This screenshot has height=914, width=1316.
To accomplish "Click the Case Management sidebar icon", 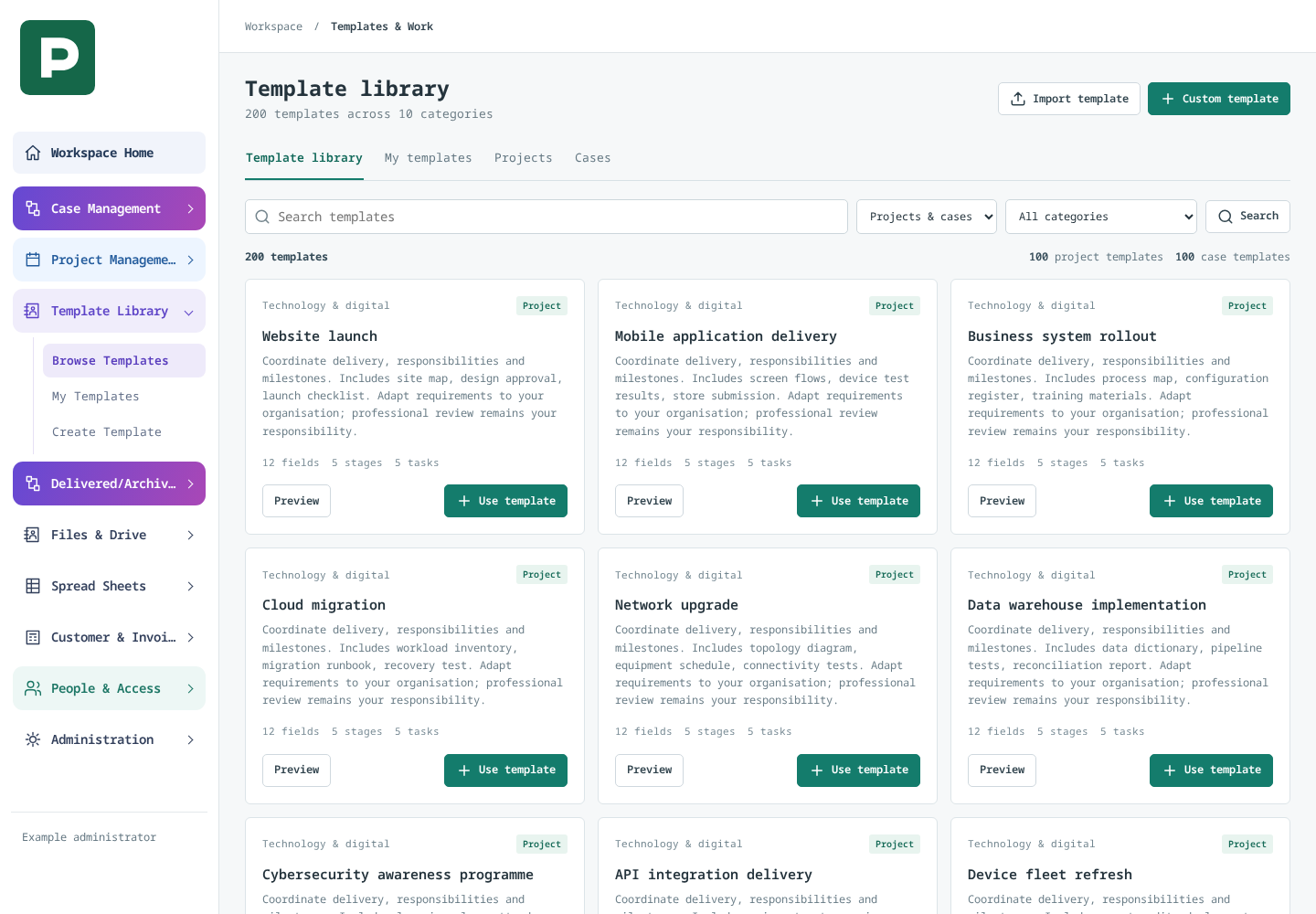I will click(x=33, y=208).
